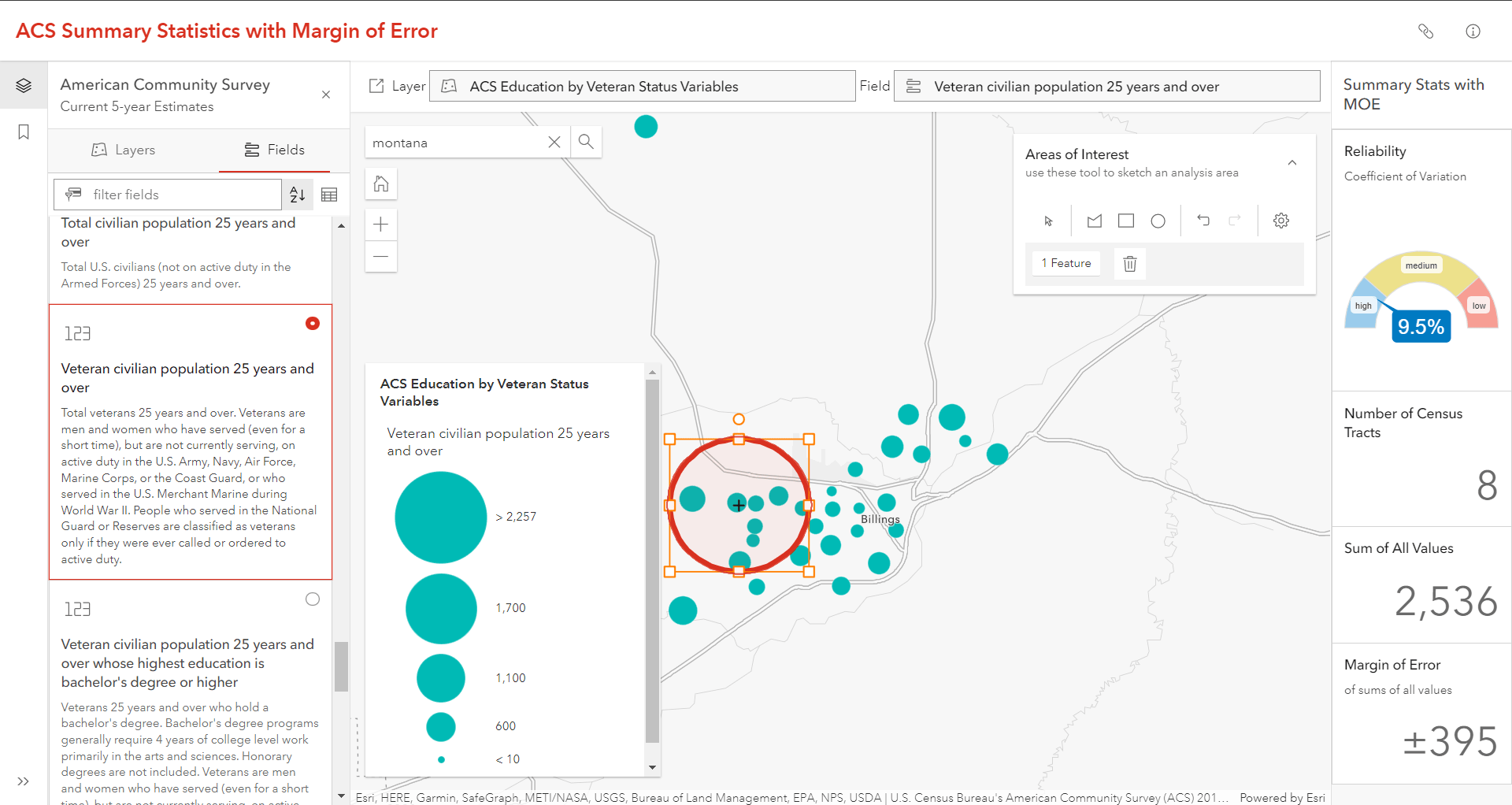Switch to the Fields tab

pos(274,150)
